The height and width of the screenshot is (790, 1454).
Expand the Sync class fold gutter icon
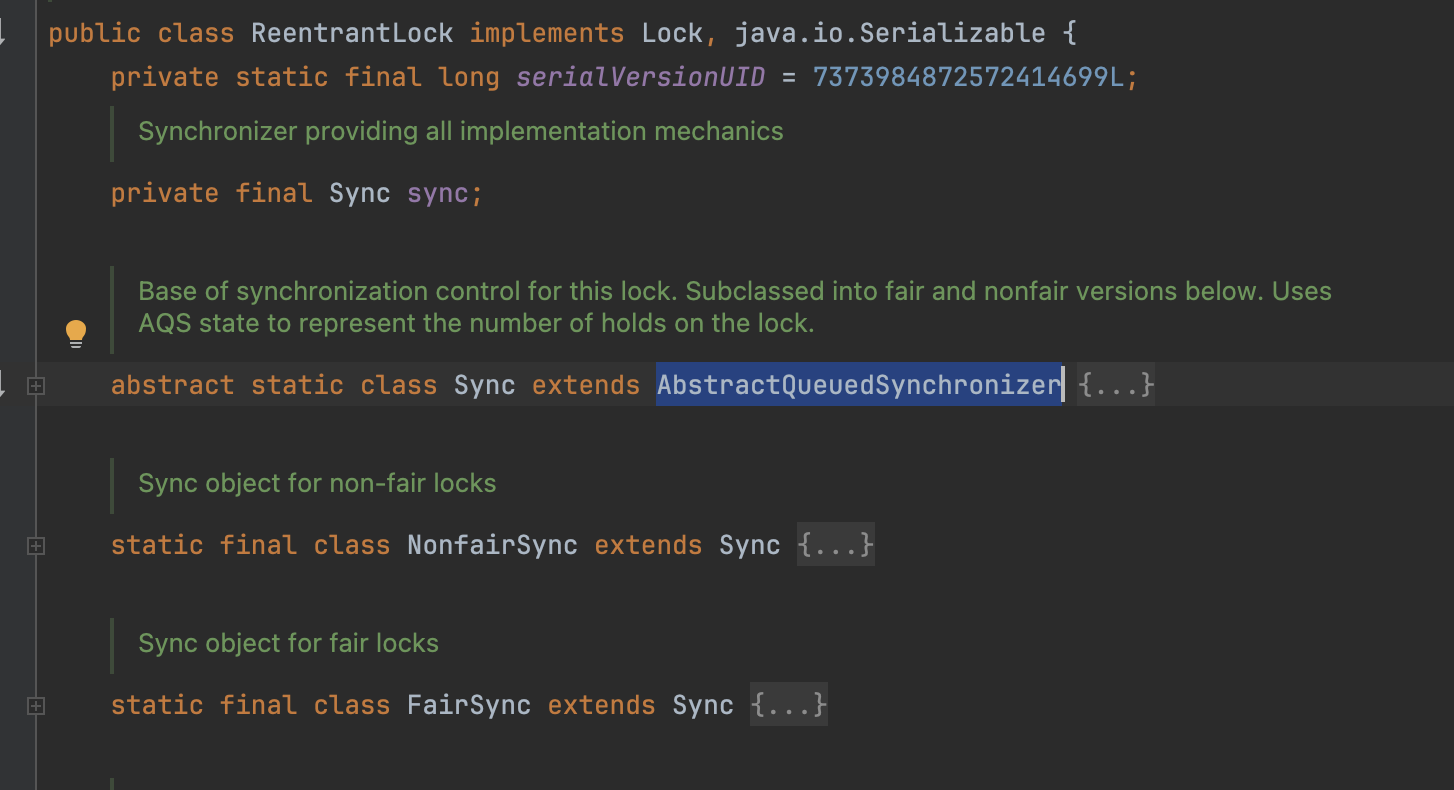pos(36,386)
